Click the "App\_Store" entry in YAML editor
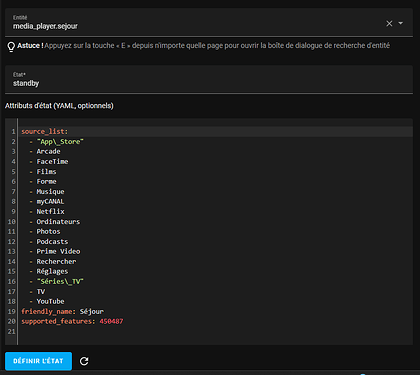Screen dimensions: 420x375 point(60,141)
